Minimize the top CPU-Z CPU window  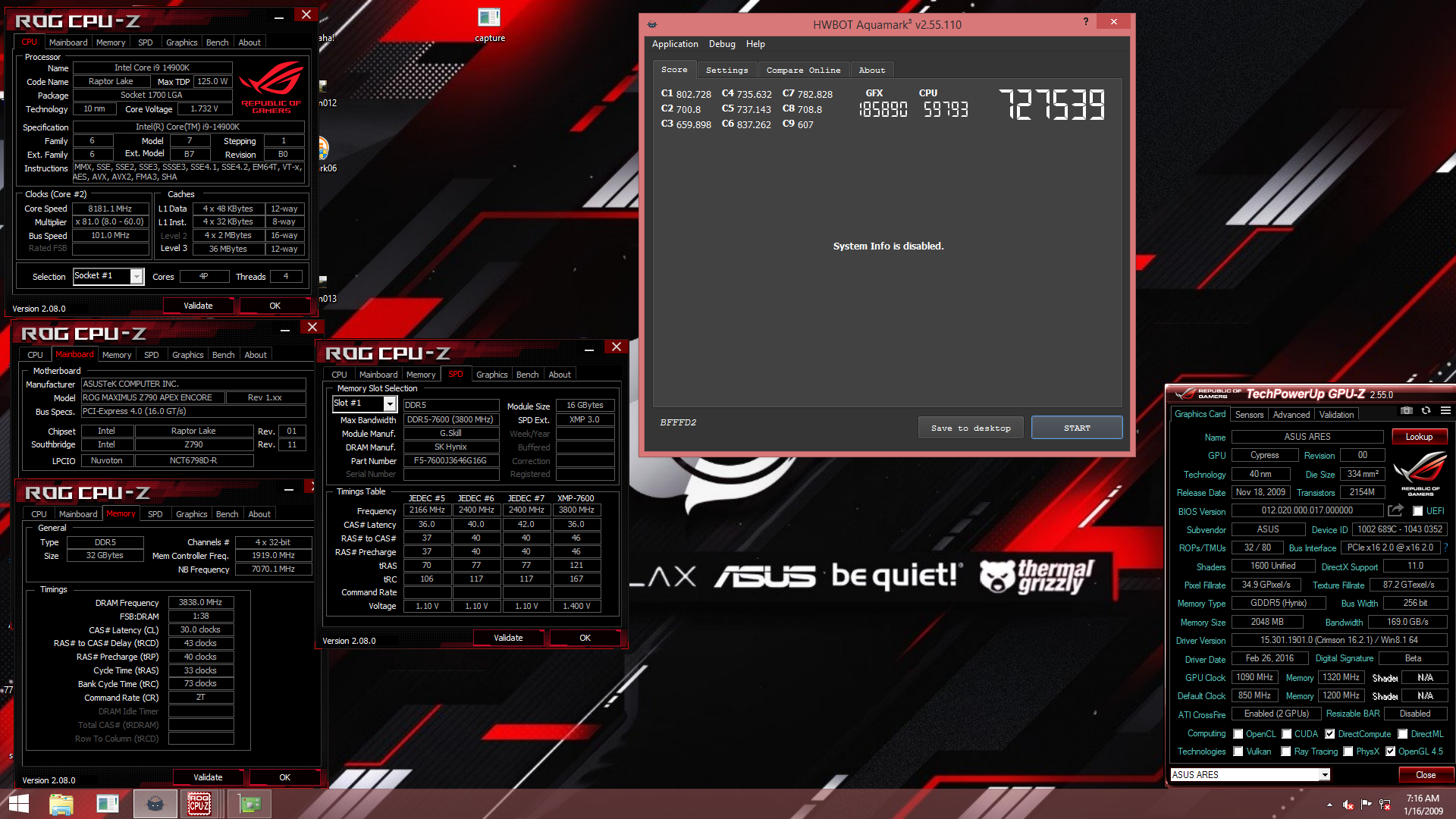click(279, 16)
